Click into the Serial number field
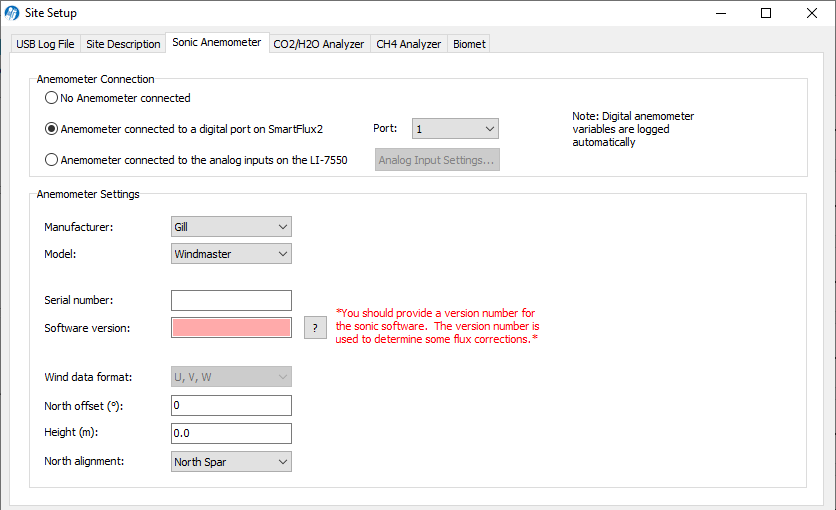 click(231, 300)
